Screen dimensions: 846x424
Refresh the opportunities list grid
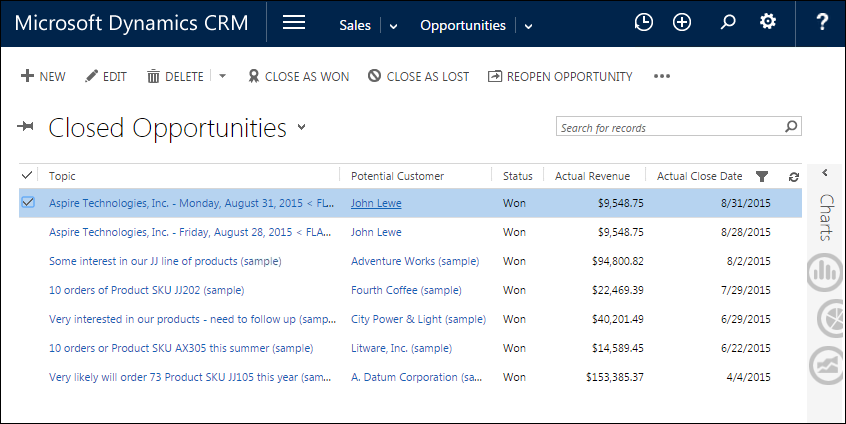[x=794, y=177]
